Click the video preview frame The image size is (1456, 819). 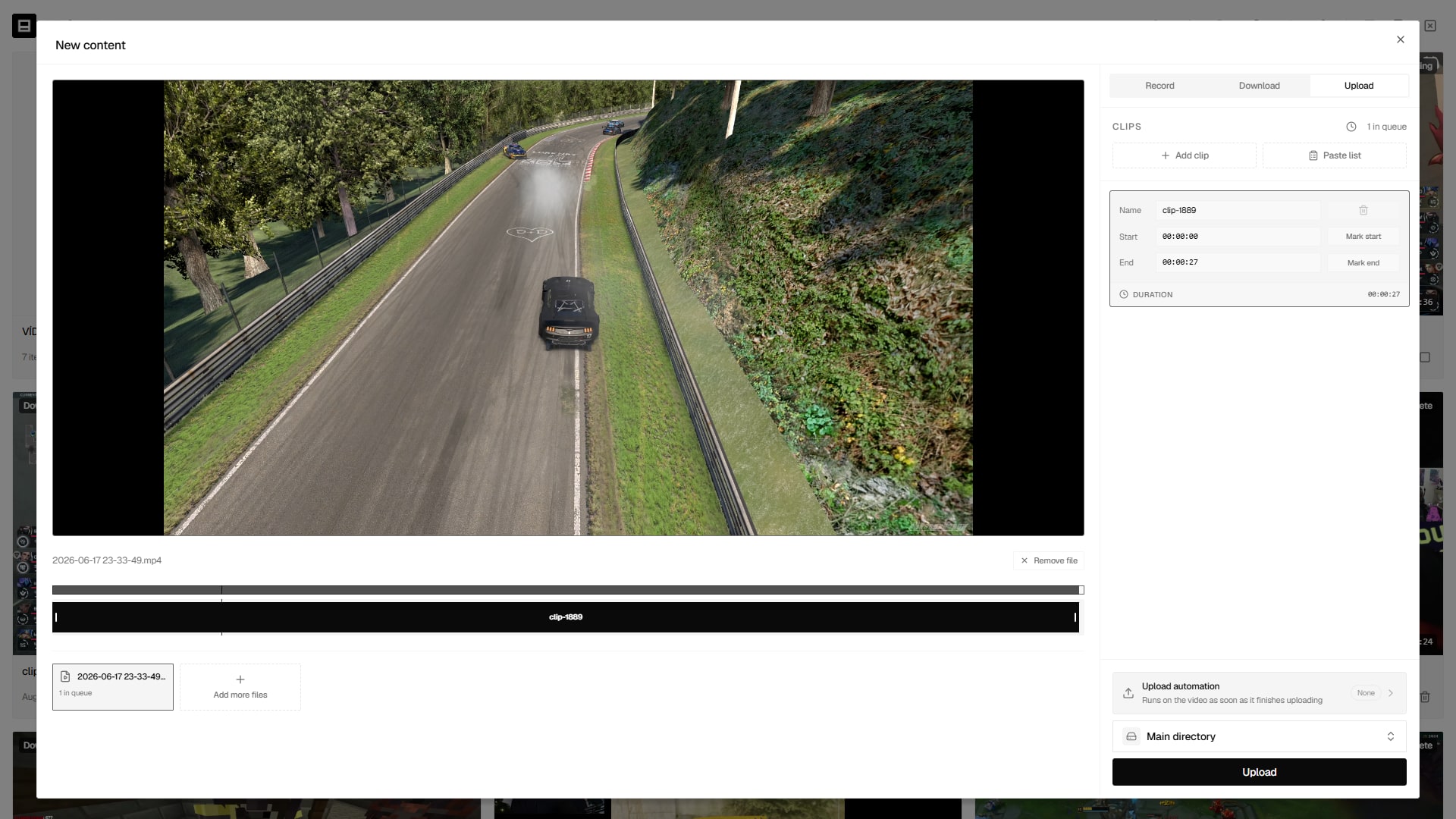568,308
